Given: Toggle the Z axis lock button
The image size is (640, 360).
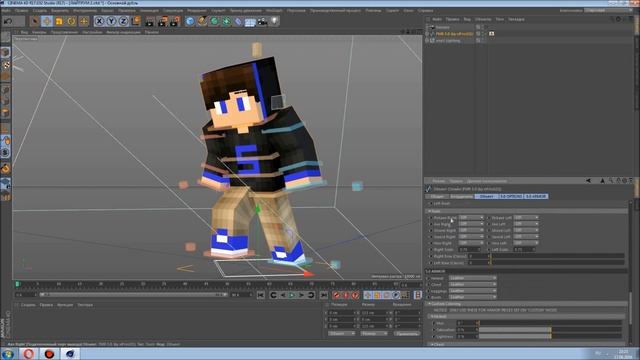Looking at the screenshot, I should coord(123,21).
